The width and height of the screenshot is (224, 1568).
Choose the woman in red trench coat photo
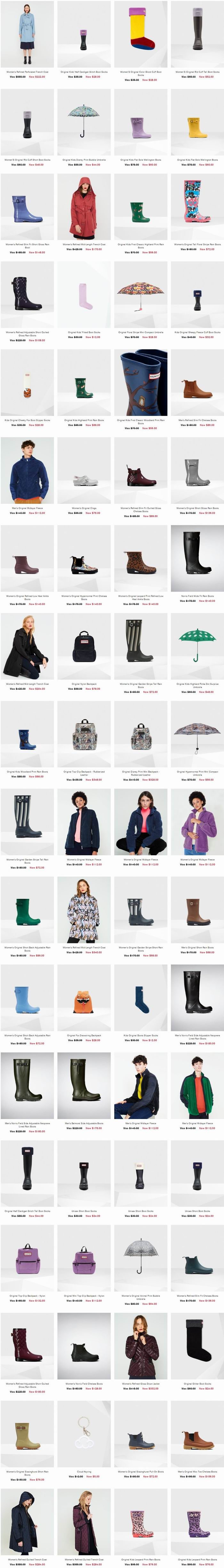(x=84, y=208)
